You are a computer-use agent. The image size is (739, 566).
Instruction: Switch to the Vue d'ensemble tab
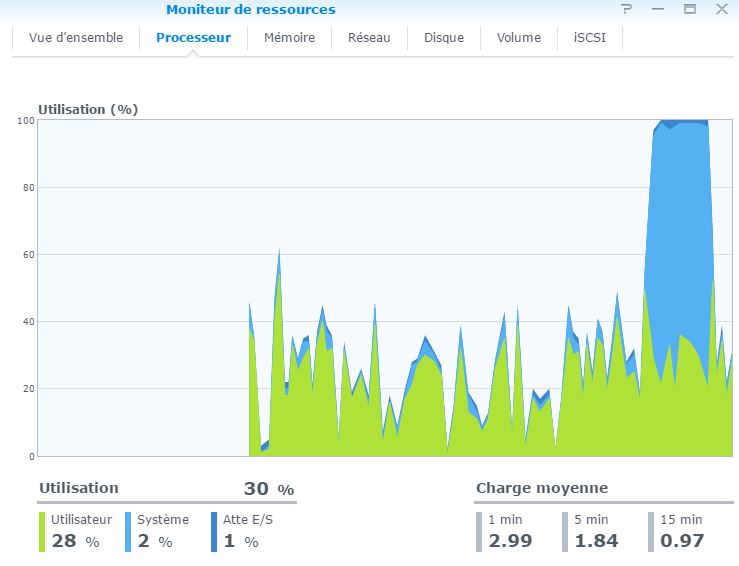point(76,38)
